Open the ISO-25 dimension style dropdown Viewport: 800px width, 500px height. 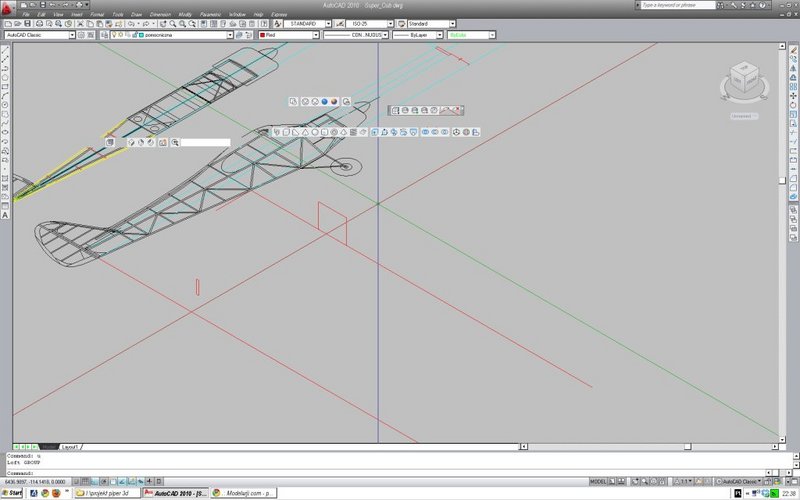[390, 23]
